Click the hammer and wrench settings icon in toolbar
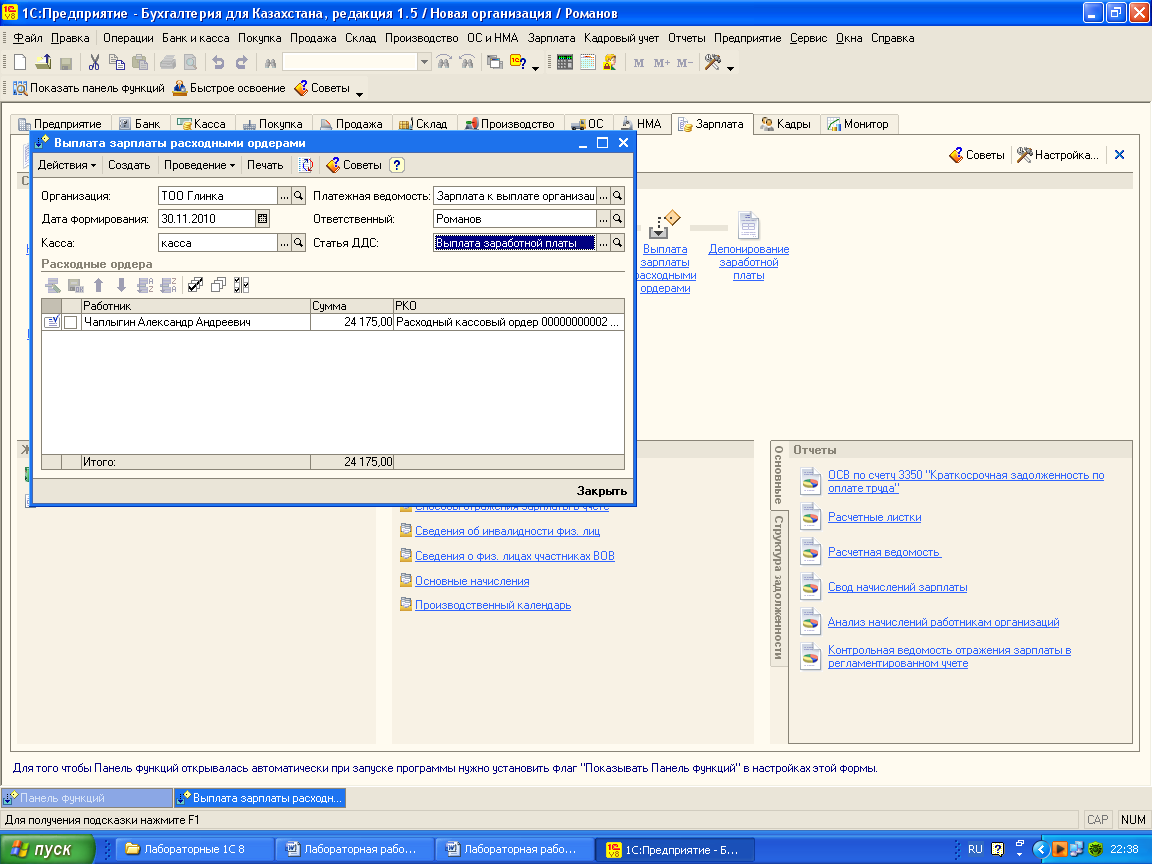Image resolution: width=1152 pixels, height=864 pixels. (712, 63)
